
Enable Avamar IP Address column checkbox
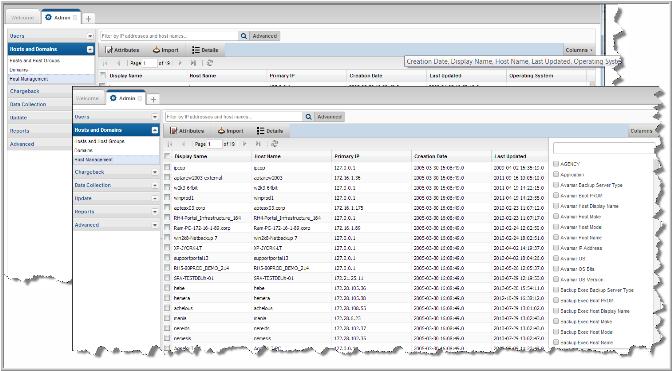pyautogui.click(x=556, y=248)
